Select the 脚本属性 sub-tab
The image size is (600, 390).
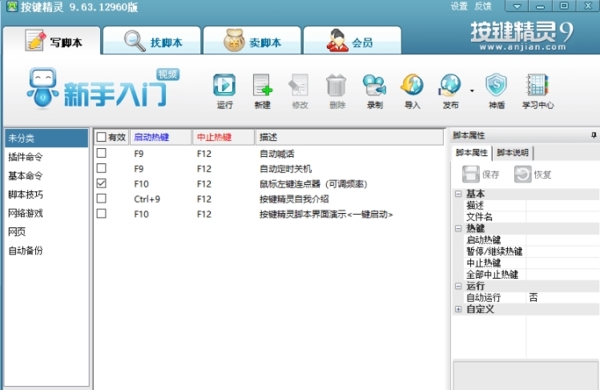coord(471,153)
